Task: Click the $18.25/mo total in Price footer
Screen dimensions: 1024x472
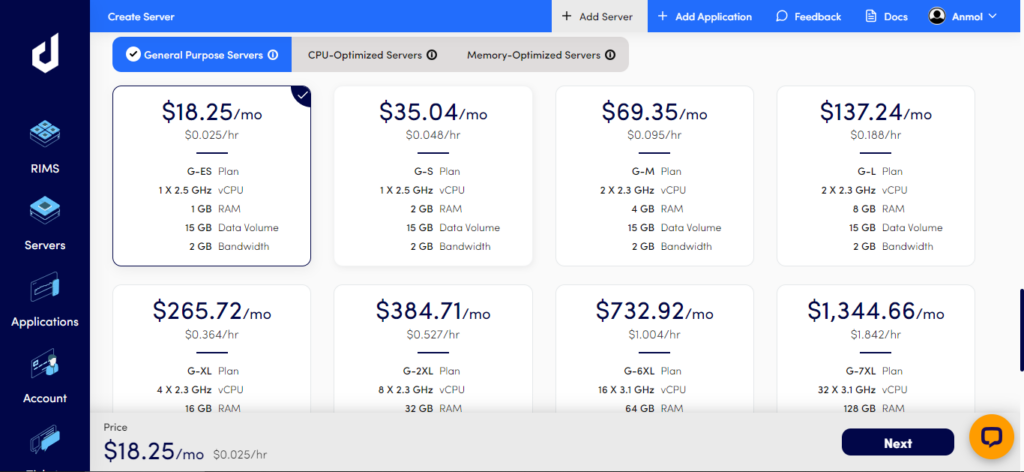Action: 153,451
